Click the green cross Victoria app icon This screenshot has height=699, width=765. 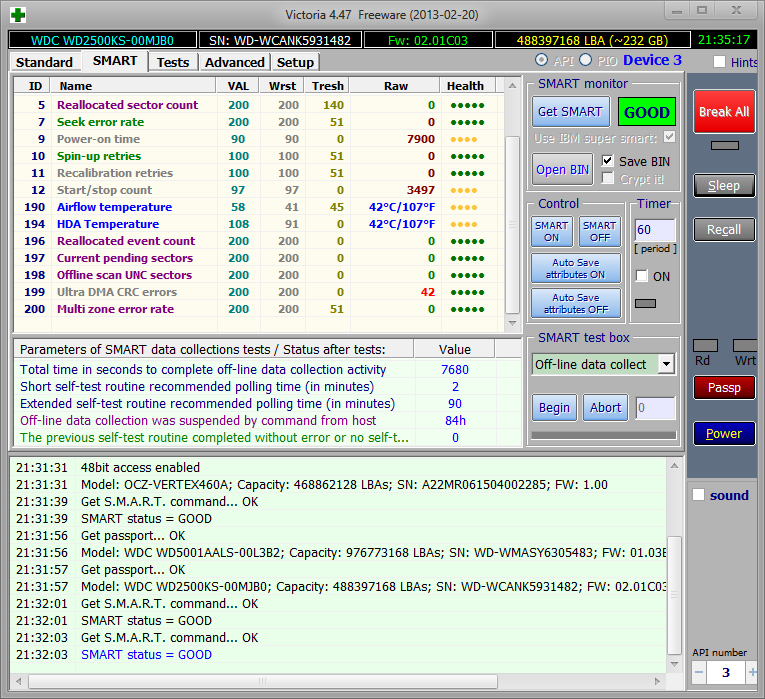pyautogui.click(x=18, y=14)
